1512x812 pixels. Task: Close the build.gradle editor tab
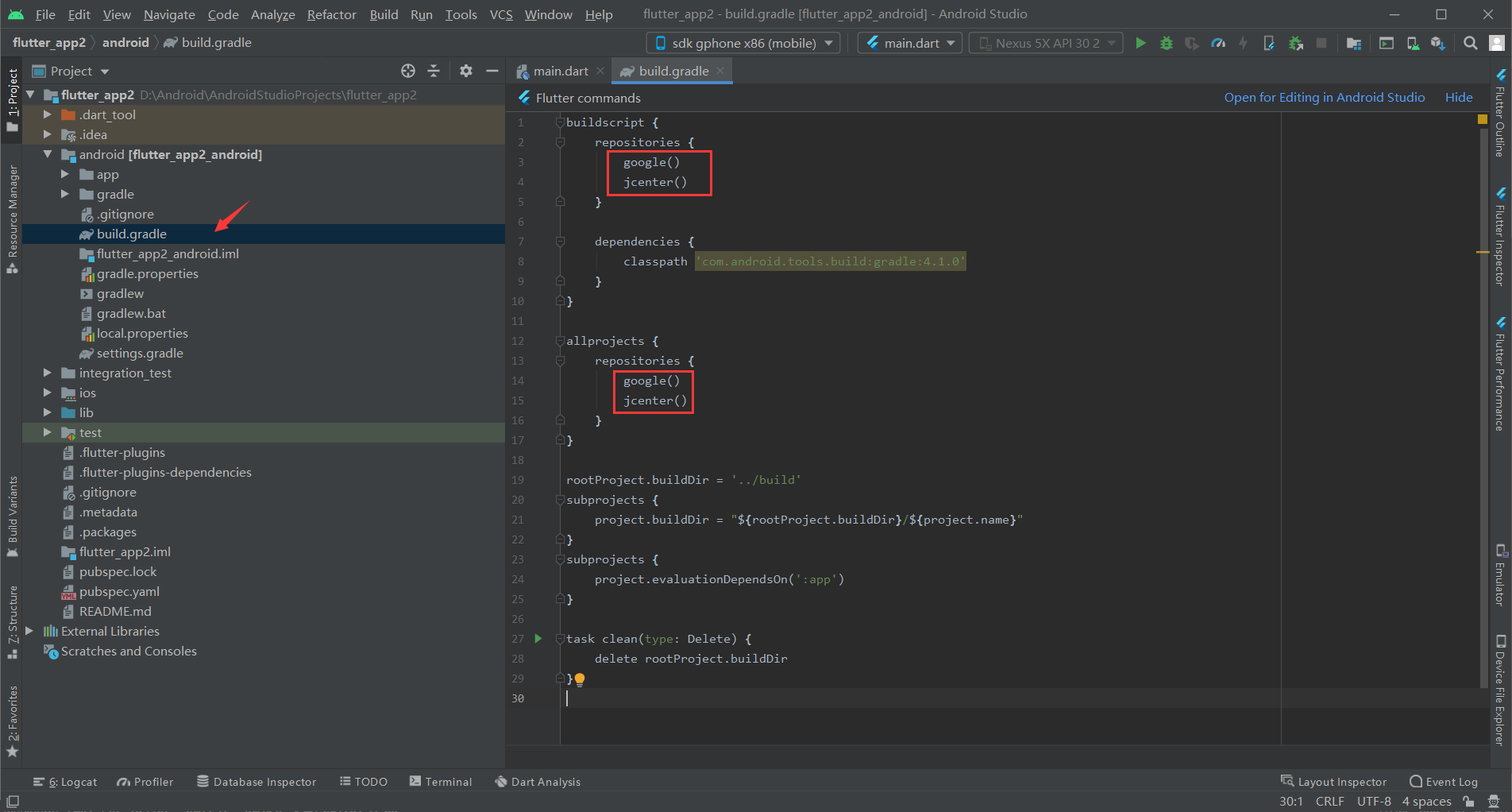pyautogui.click(x=720, y=71)
